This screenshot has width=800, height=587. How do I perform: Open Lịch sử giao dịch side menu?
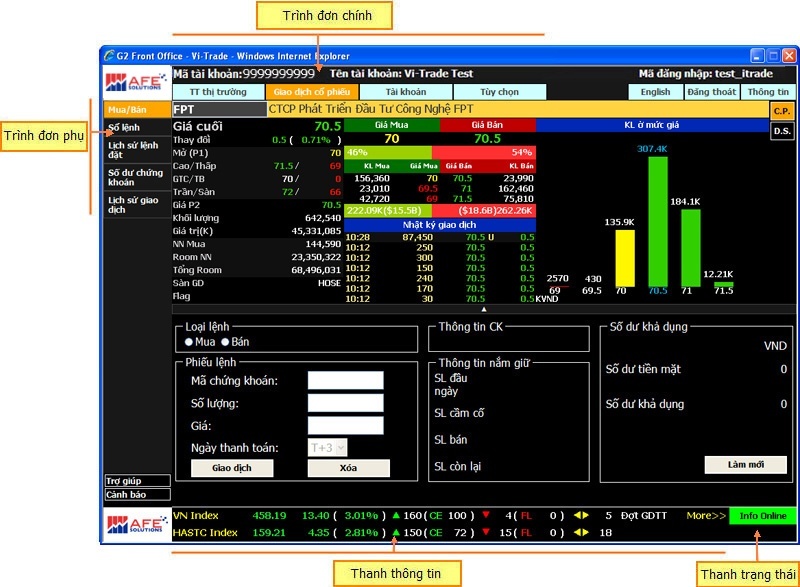tap(137, 205)
